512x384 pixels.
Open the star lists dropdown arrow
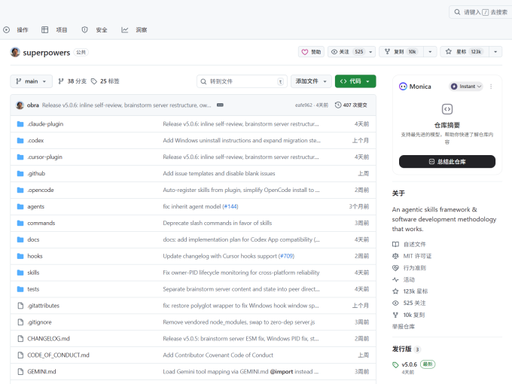495,52
